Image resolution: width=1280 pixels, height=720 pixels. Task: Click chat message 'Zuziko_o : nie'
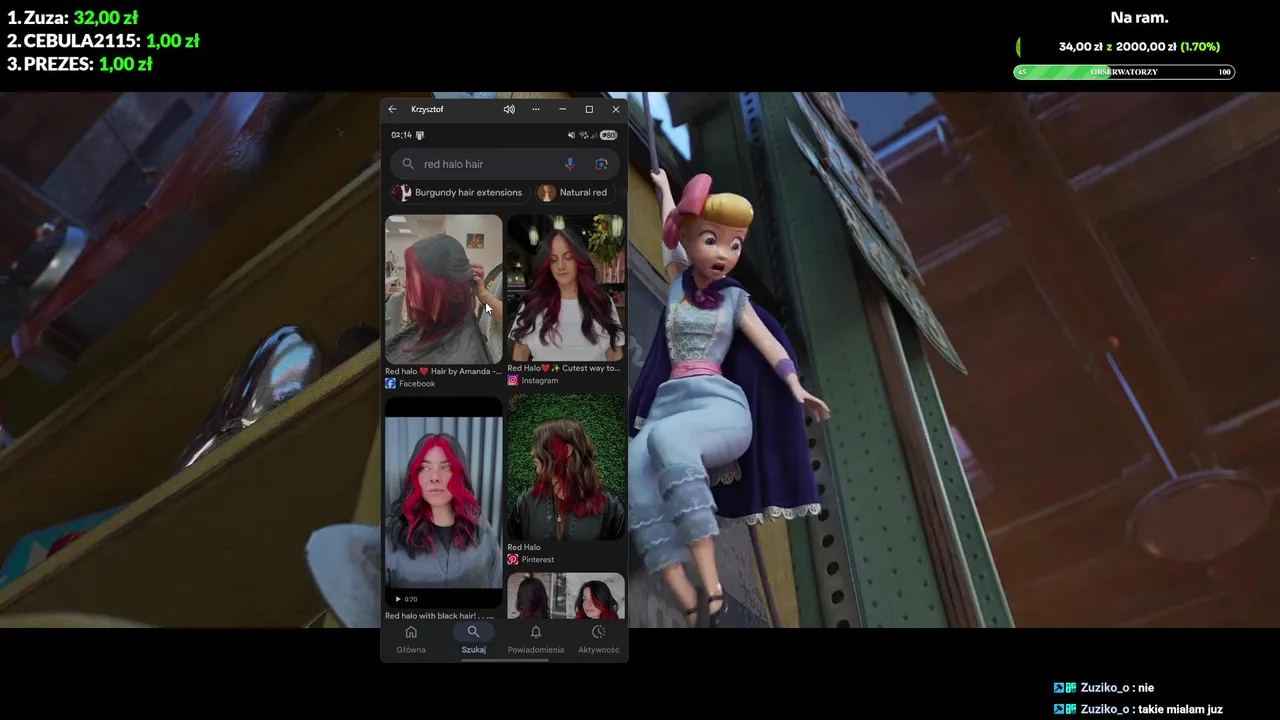(1104, 688)
